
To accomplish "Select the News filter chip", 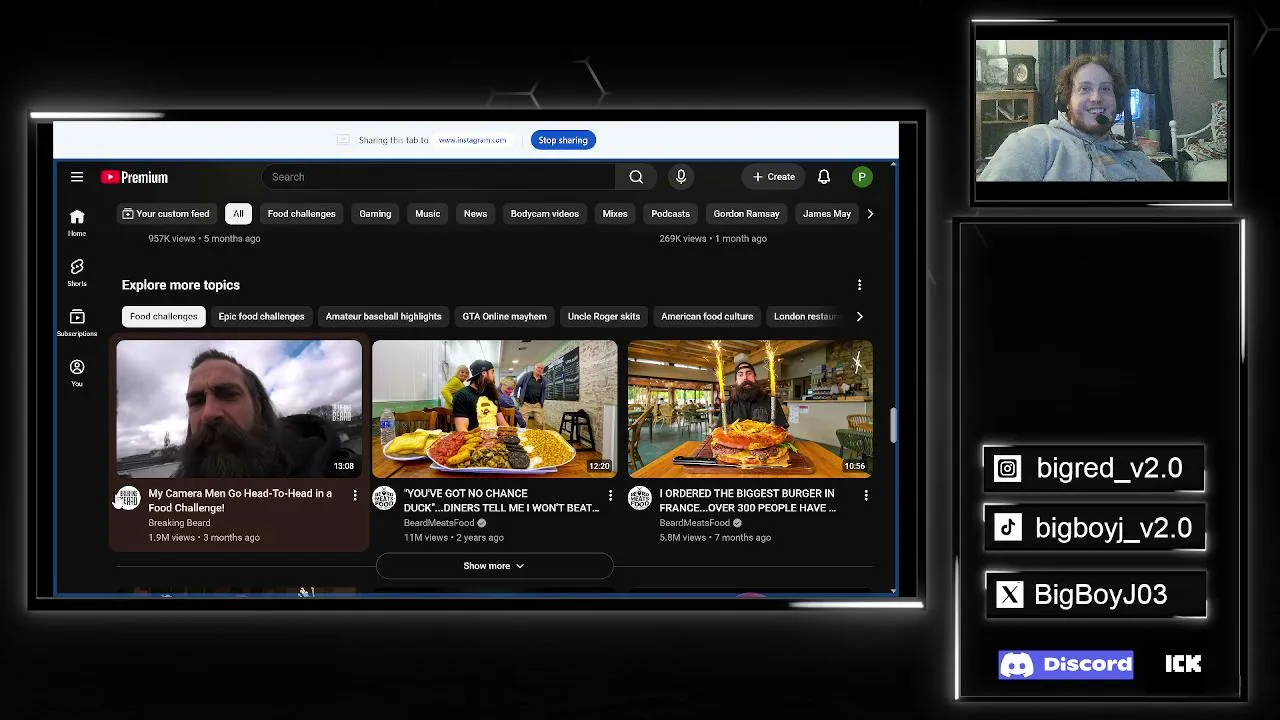I will 475,214.
